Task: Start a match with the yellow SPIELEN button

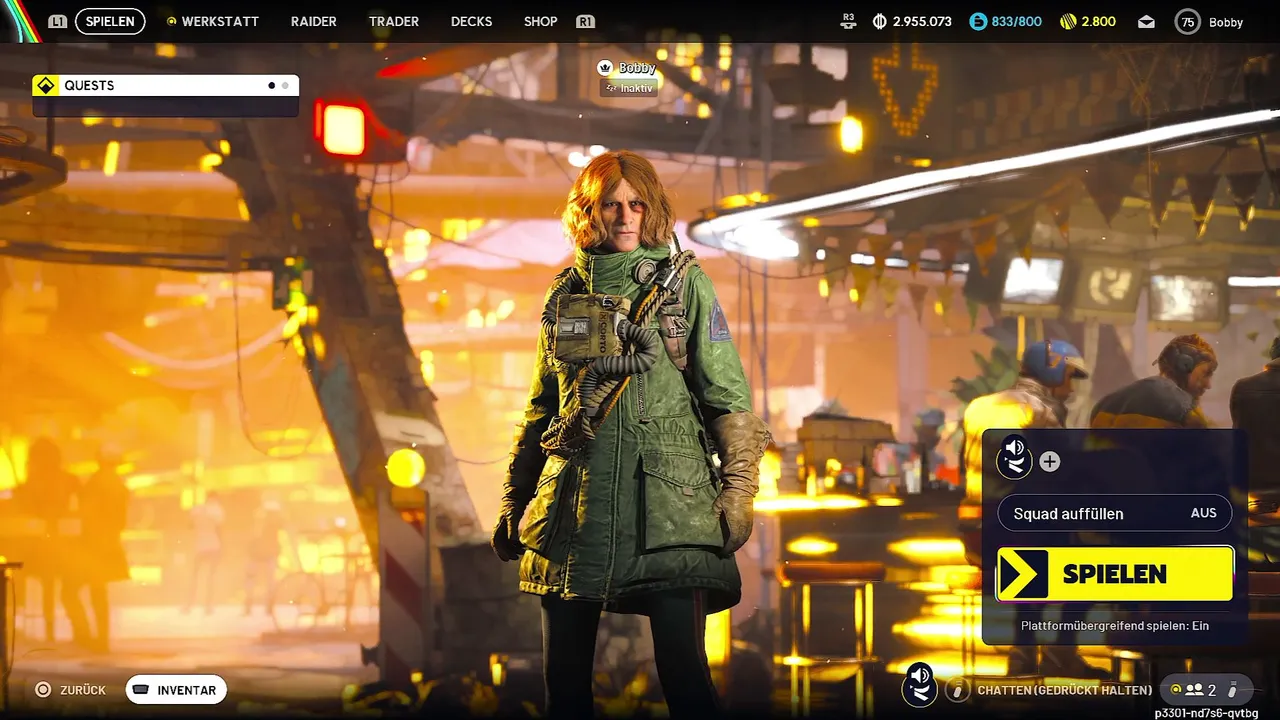Action: coord(1115,574)
